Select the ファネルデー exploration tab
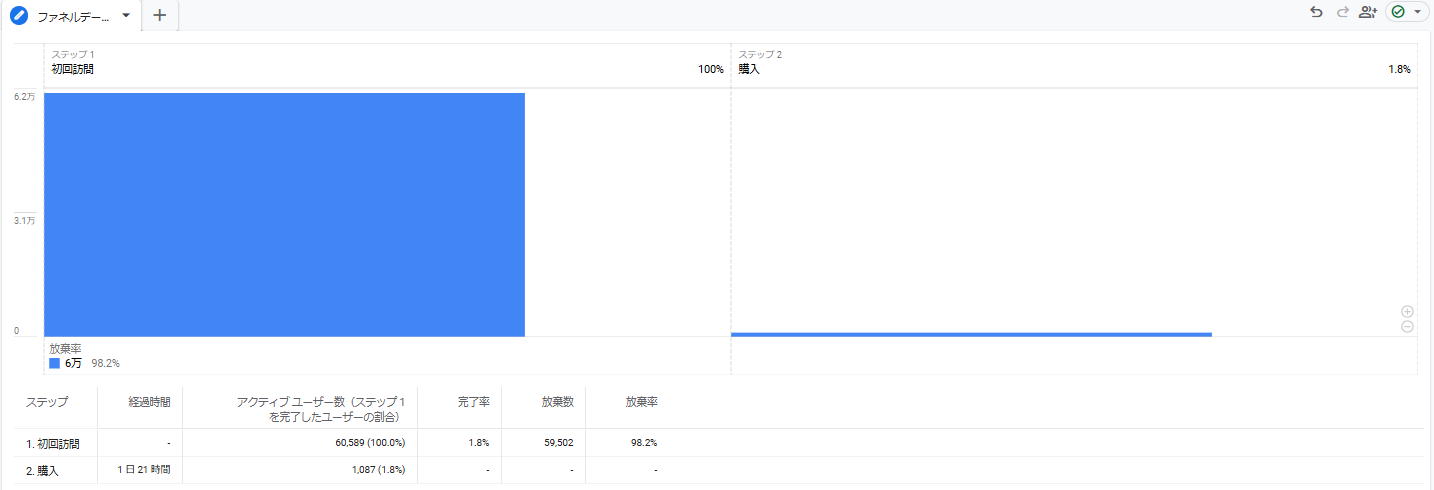Image resolution: width=1434 pixels, height=490 pixels. [72, 17]
